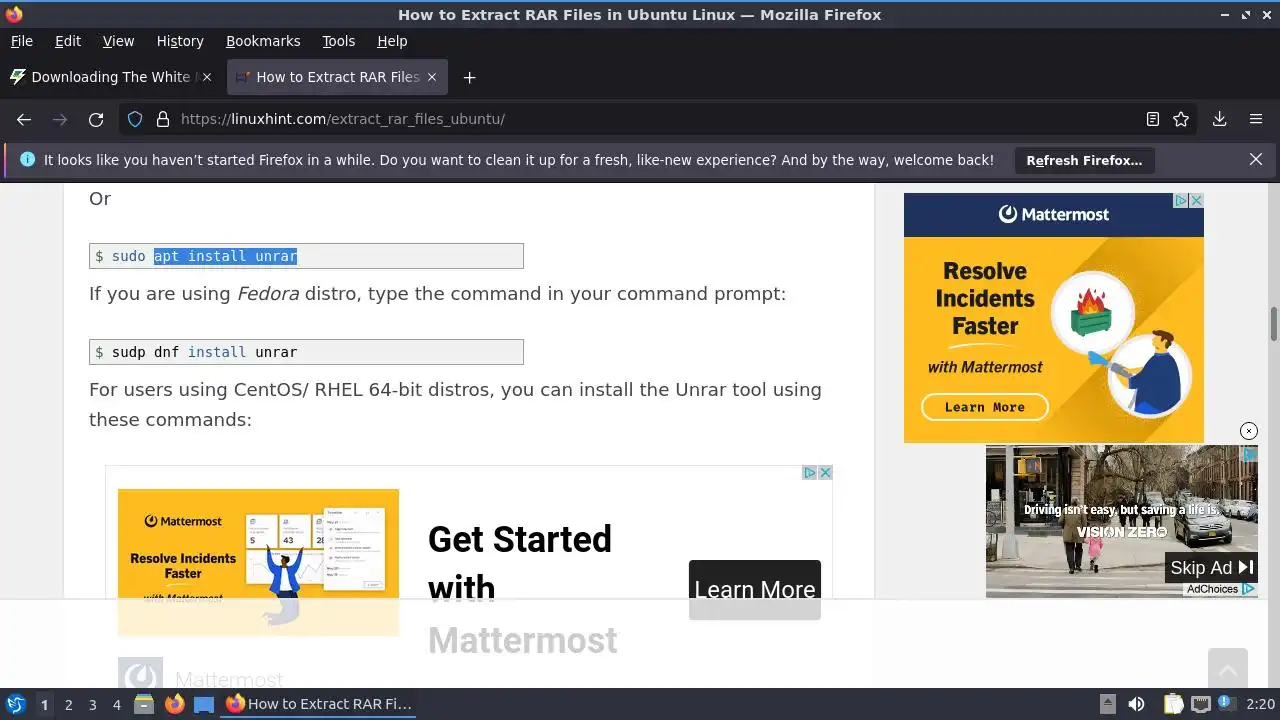Launch Firefox from the taskbar quick launcher
Image resolution: width=1280 pixels, height=720 pixels.
pyautogui.click(x=174, y=704)
